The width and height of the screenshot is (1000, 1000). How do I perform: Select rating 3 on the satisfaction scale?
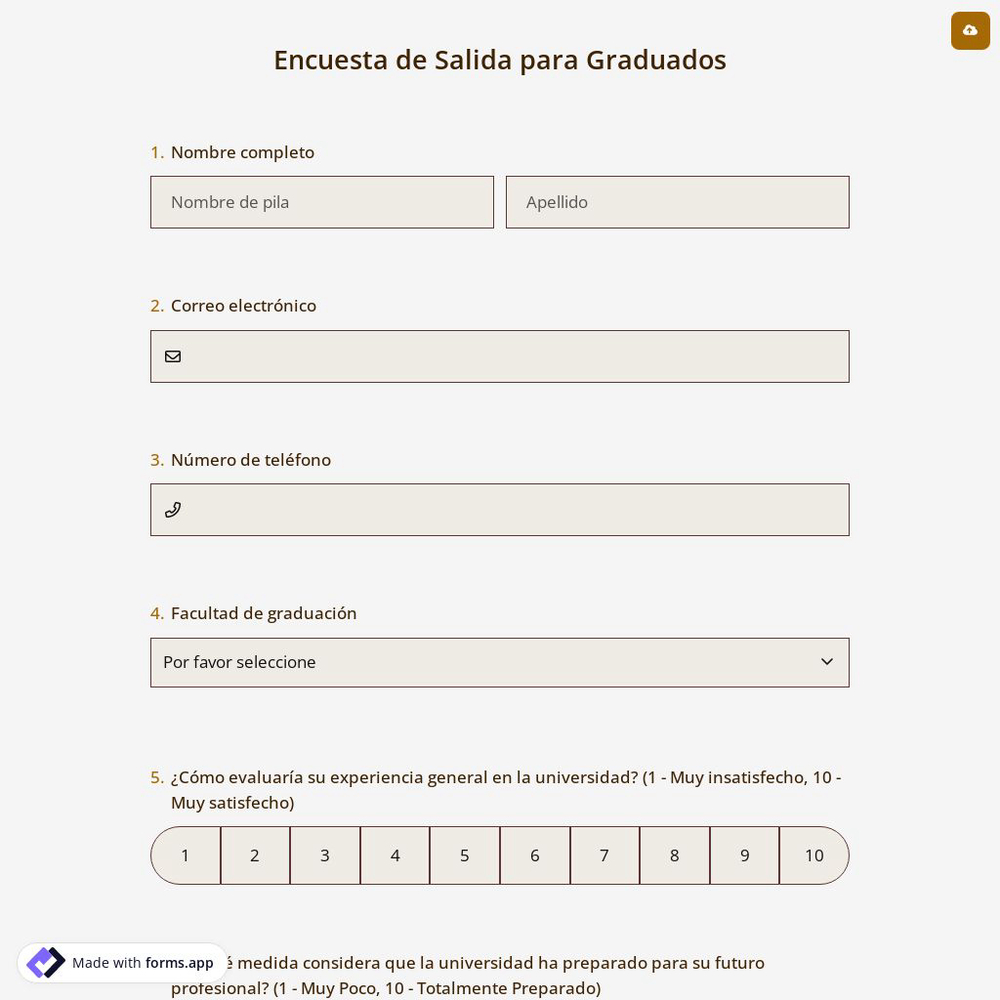click(324, 855)
